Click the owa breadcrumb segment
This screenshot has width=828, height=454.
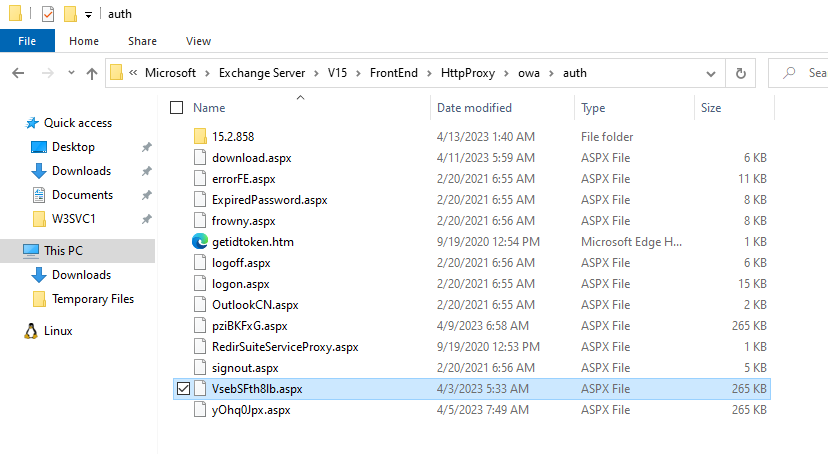[529, 73]
